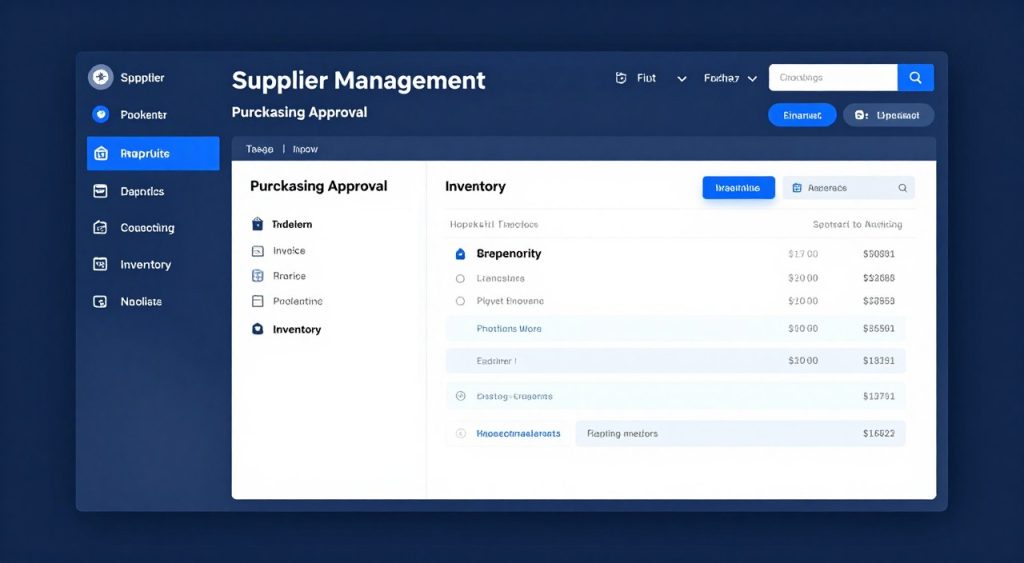Click the Hopekstil Traeolece column header
Viewport: 1024px width, 563px height.
(494, 224)
